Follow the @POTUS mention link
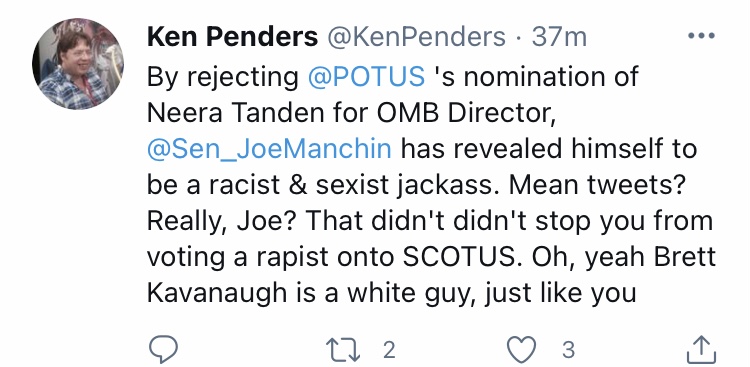This screenshot has width=750, height=367. coord(366,77)
